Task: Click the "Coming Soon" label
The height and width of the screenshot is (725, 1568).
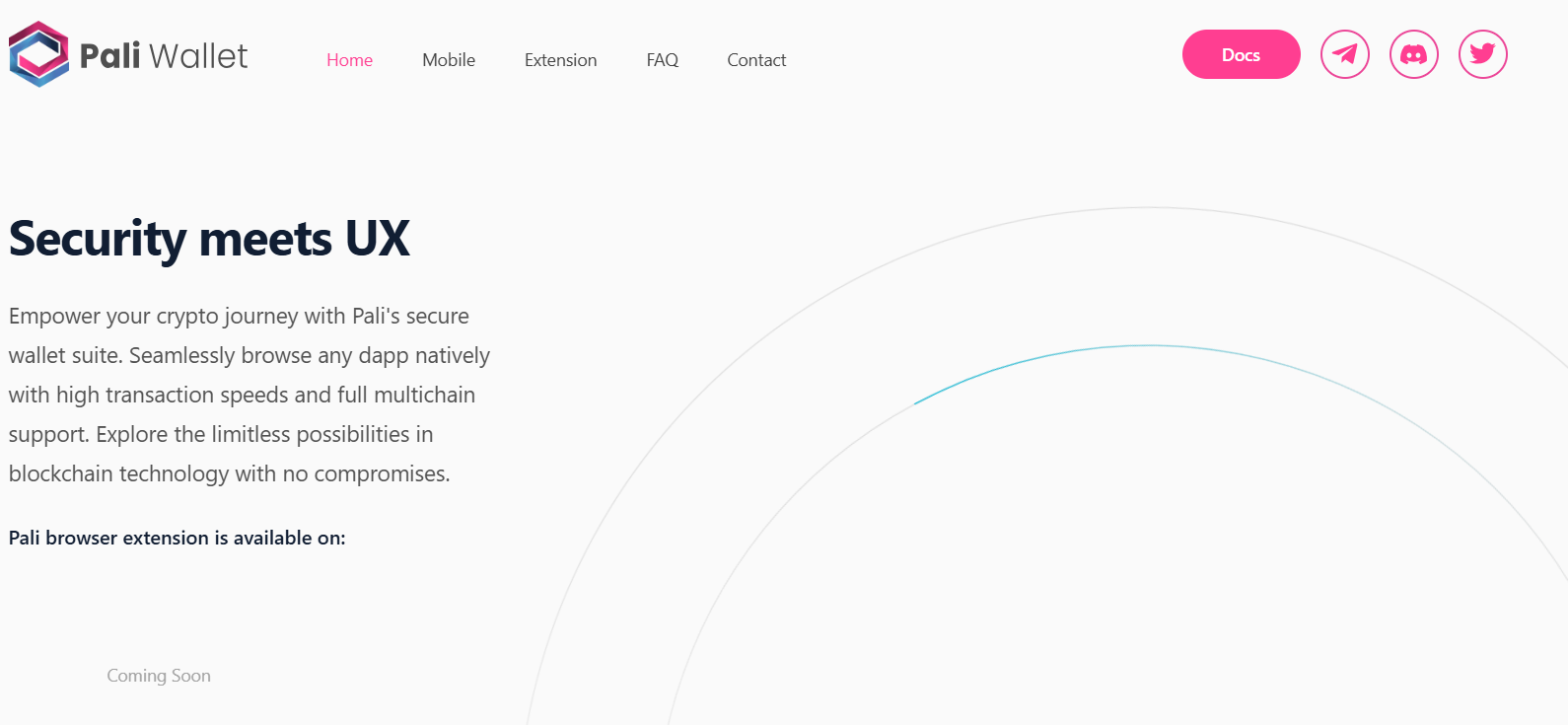Action: click(159, 676)
